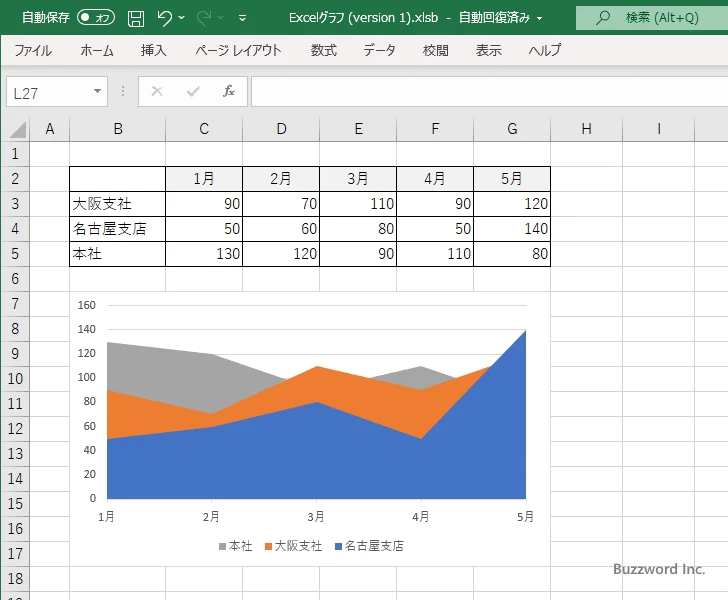Click the Select All corner triangle
The width and height of the screenshot is (728, 600).
tap(18, 130)
